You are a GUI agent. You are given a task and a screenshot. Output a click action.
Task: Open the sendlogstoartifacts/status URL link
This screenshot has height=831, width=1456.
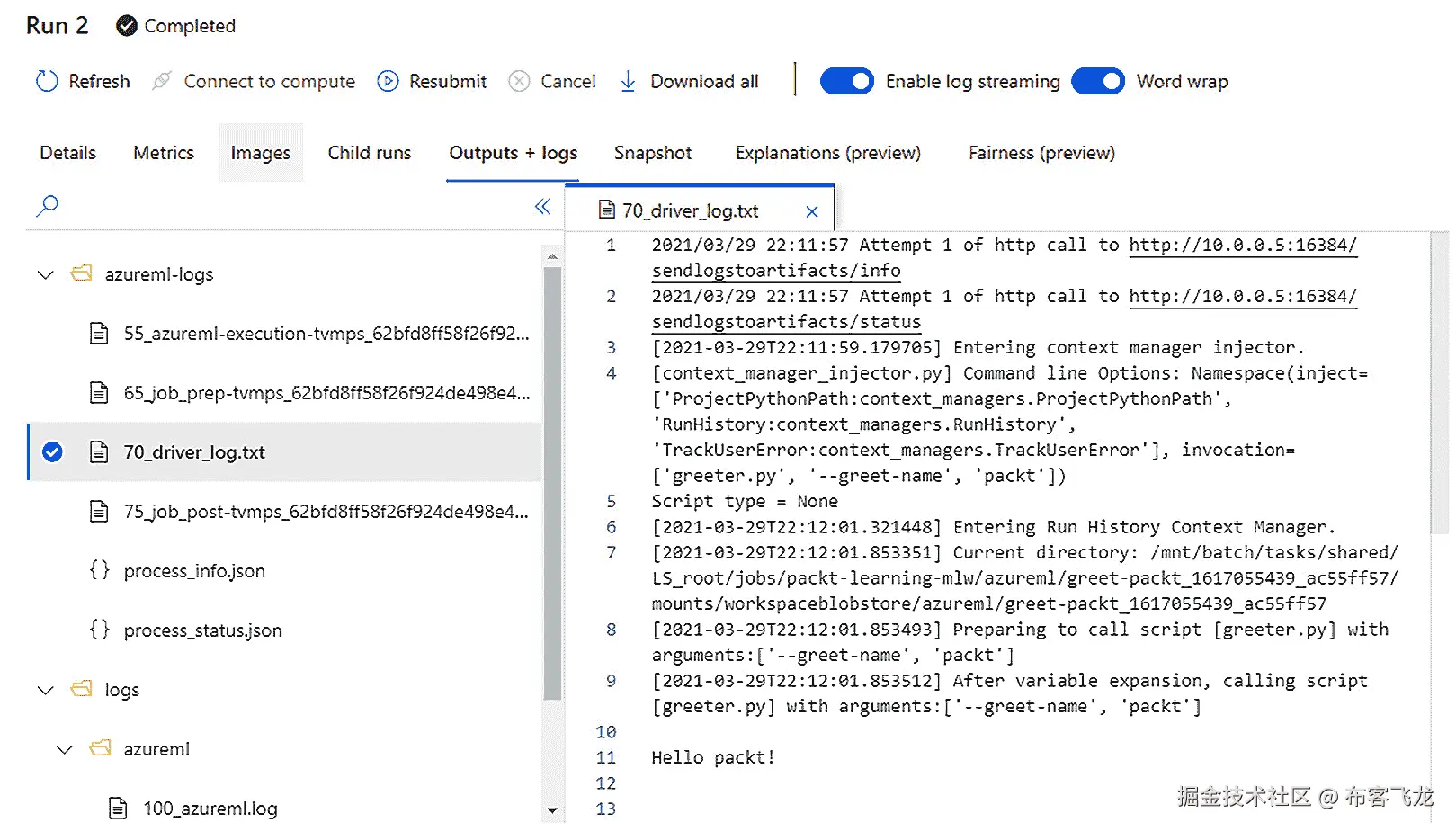pos(785,321)
